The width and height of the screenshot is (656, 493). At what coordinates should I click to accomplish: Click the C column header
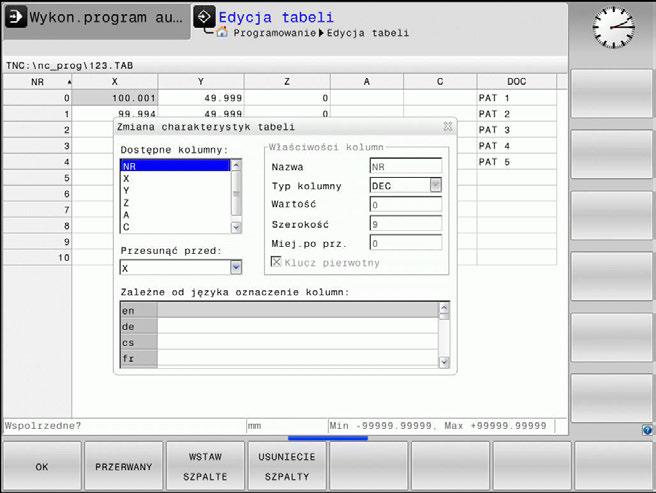point(440,82)
